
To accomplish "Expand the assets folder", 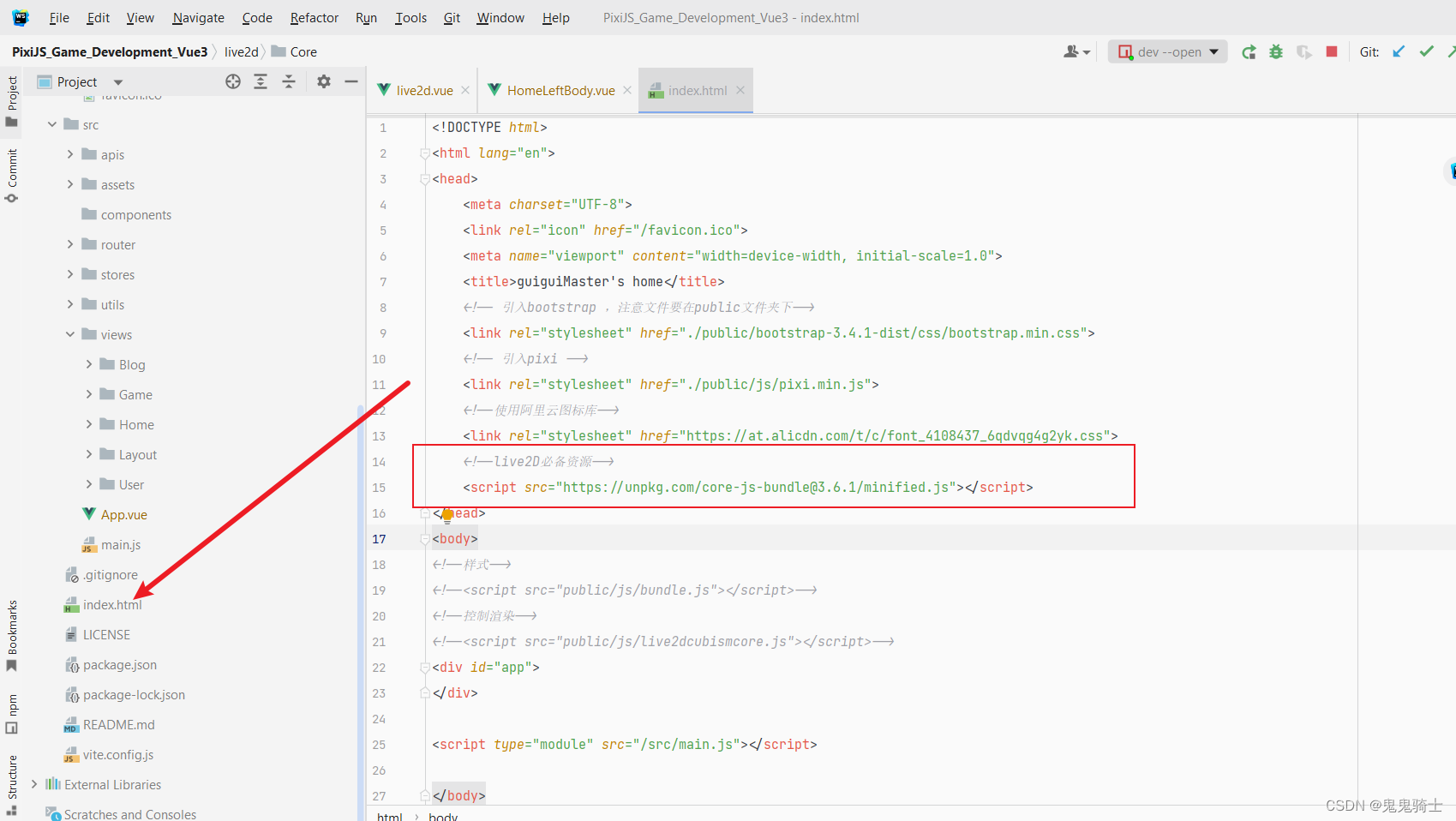I will point(70,184).
